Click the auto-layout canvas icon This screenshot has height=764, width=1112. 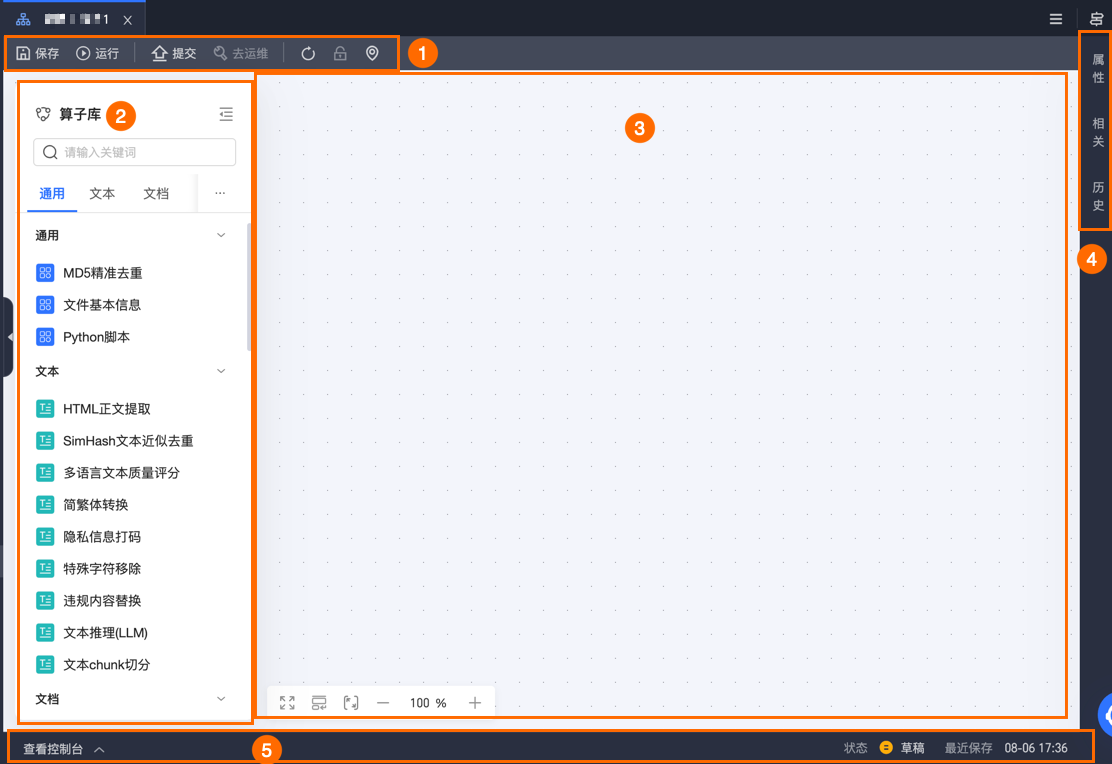point(319,702)
